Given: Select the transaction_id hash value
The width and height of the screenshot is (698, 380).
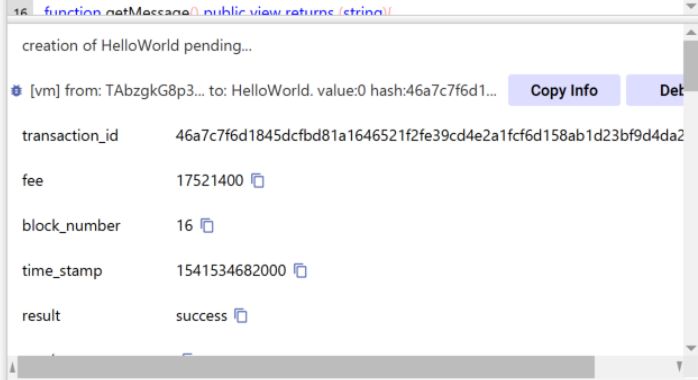Looking at the screenshot, I should pos(430,135).
